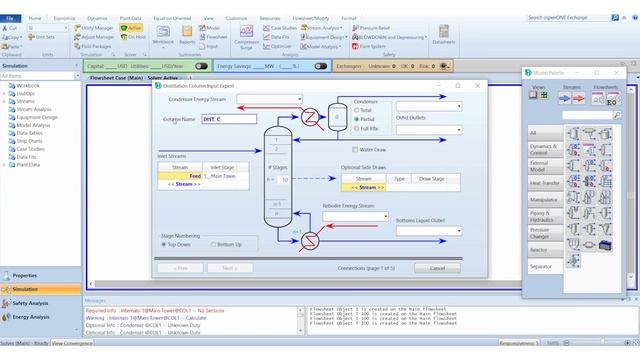Image resolution: width=640 pixels, height=360 pixels.
Task: Click the Separator palette category
Action: coord(544,267)
